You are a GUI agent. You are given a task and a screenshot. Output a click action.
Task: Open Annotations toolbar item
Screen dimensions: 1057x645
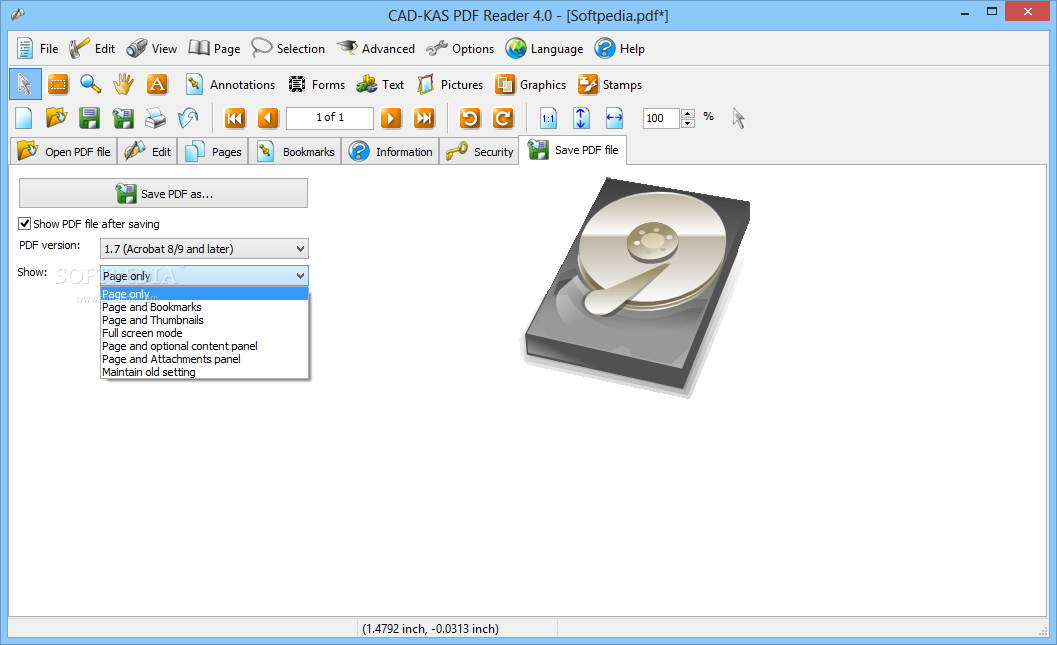pyautogui.click(x=230, y=85)
